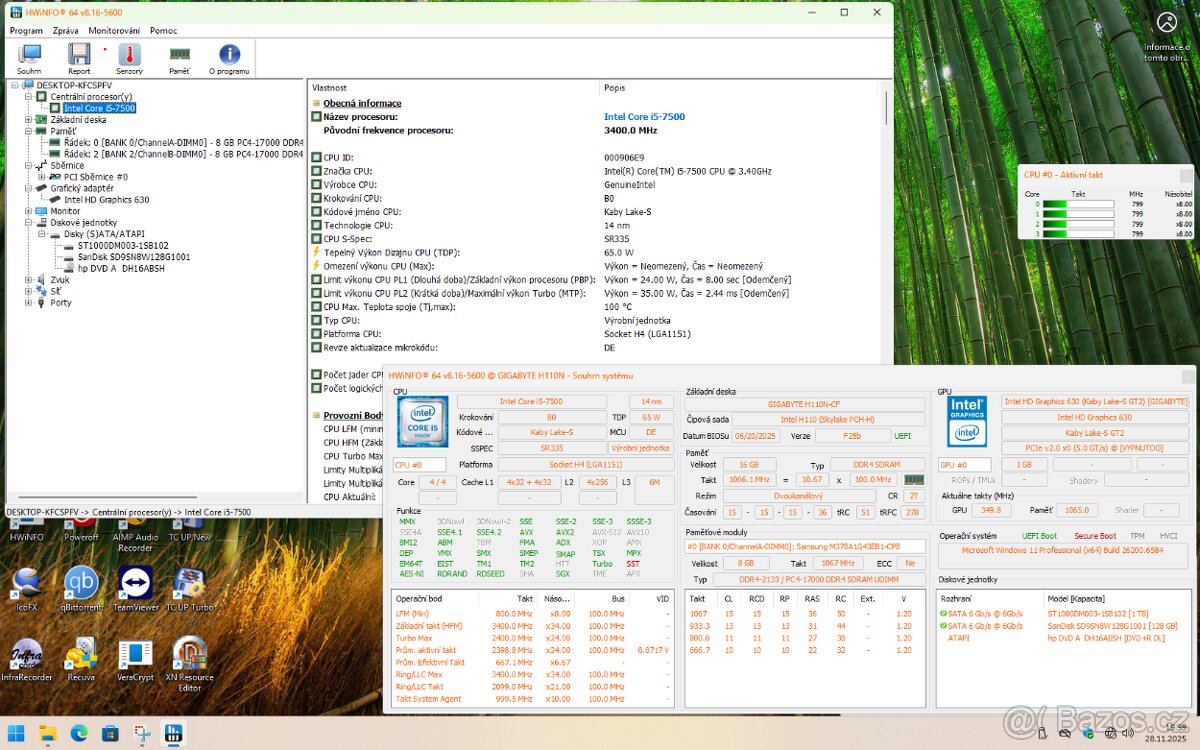
Task: Open the O programu info icon
Action: coord(229,58)
